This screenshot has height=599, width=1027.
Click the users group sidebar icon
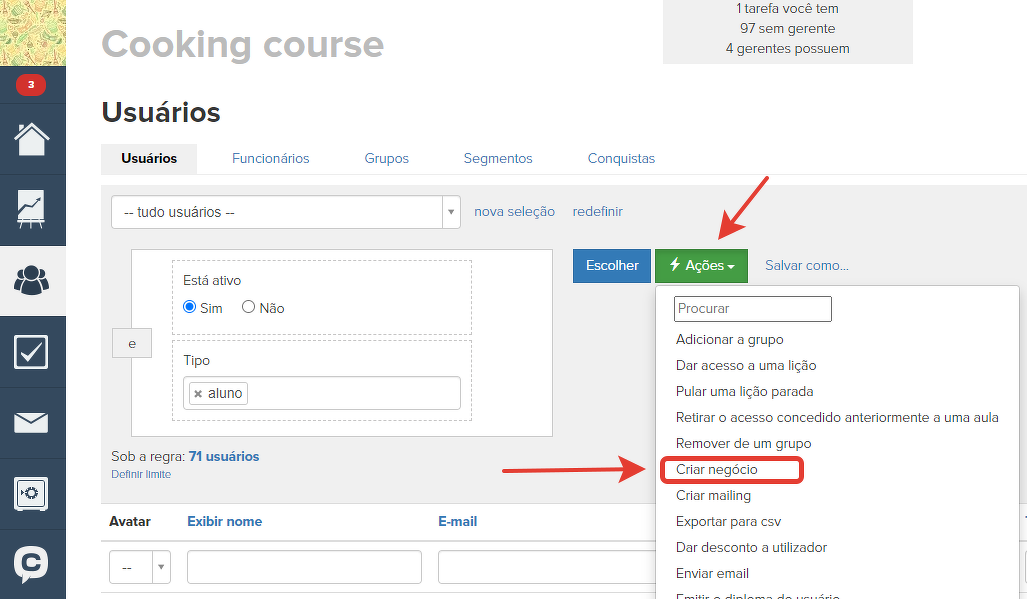coord(32,281)
